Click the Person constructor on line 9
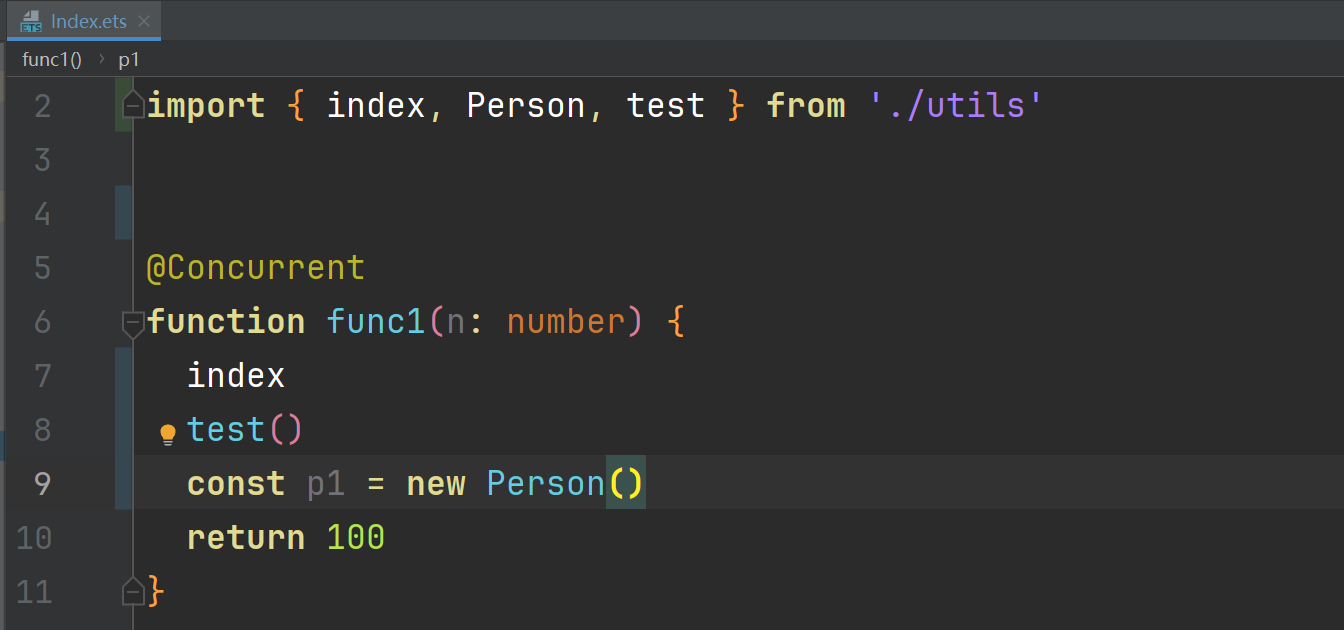 (545, 484)
